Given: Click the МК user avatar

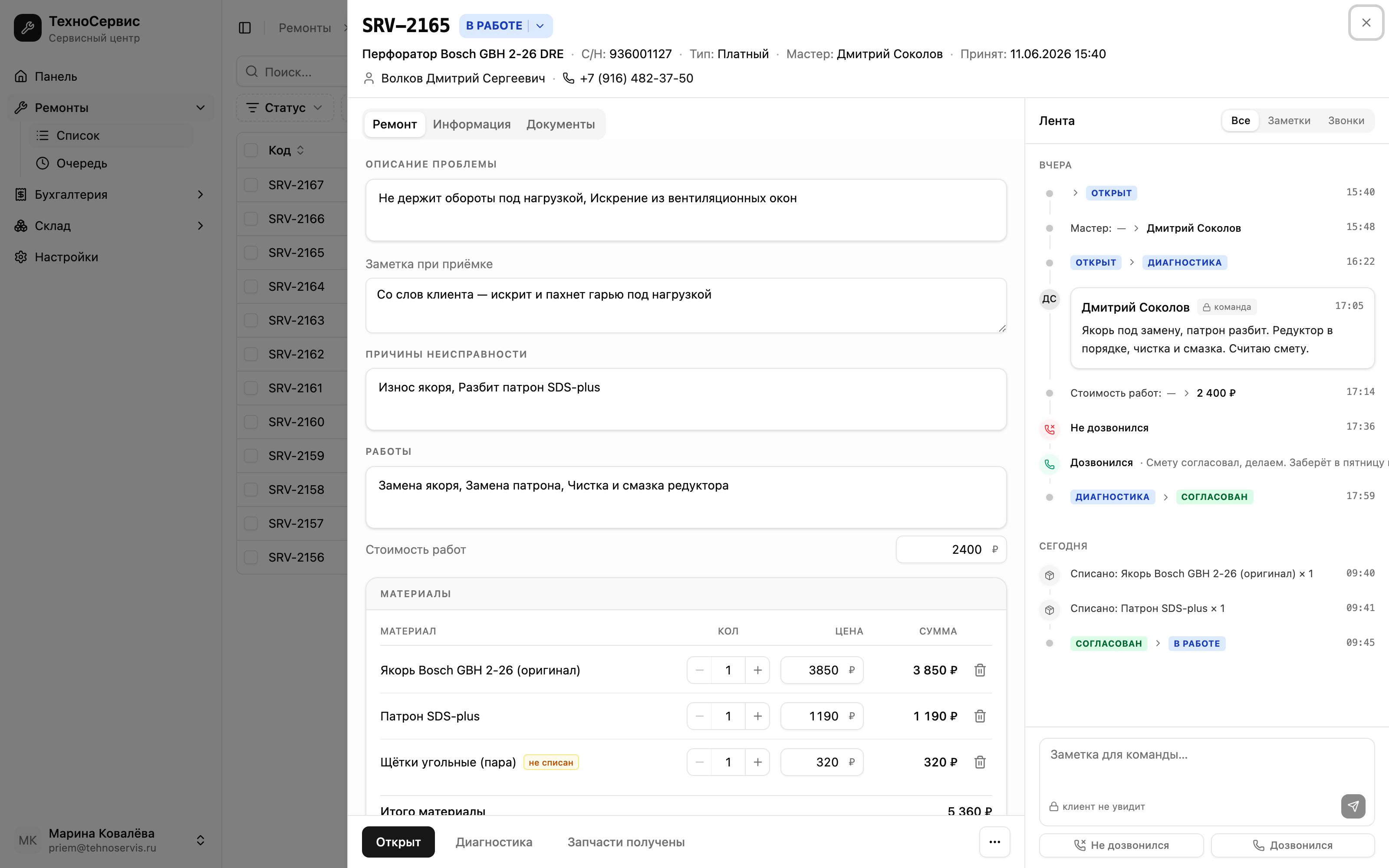Looking at the screenshot, I should [27, 840].
